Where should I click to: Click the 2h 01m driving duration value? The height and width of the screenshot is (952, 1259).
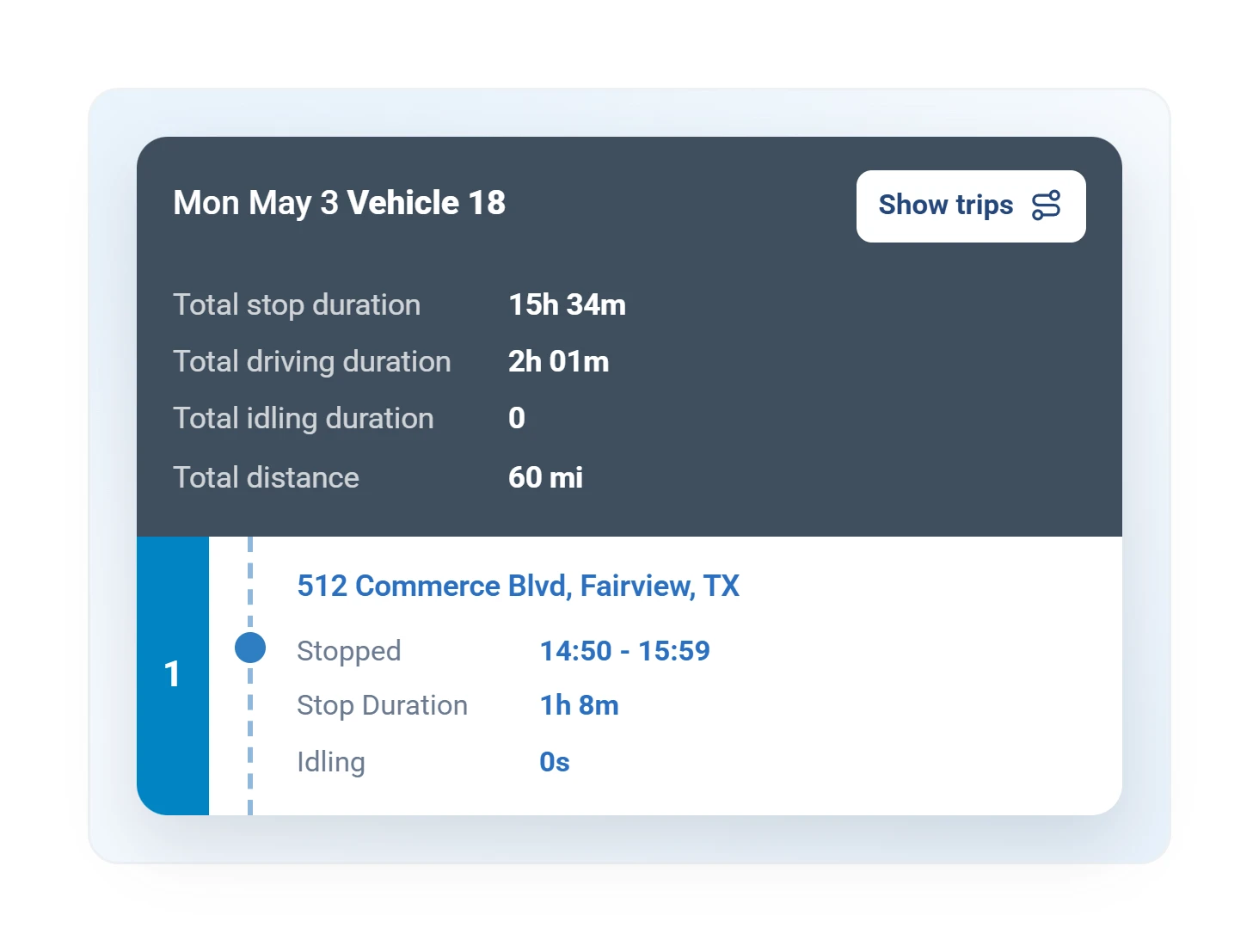point(558,361)
